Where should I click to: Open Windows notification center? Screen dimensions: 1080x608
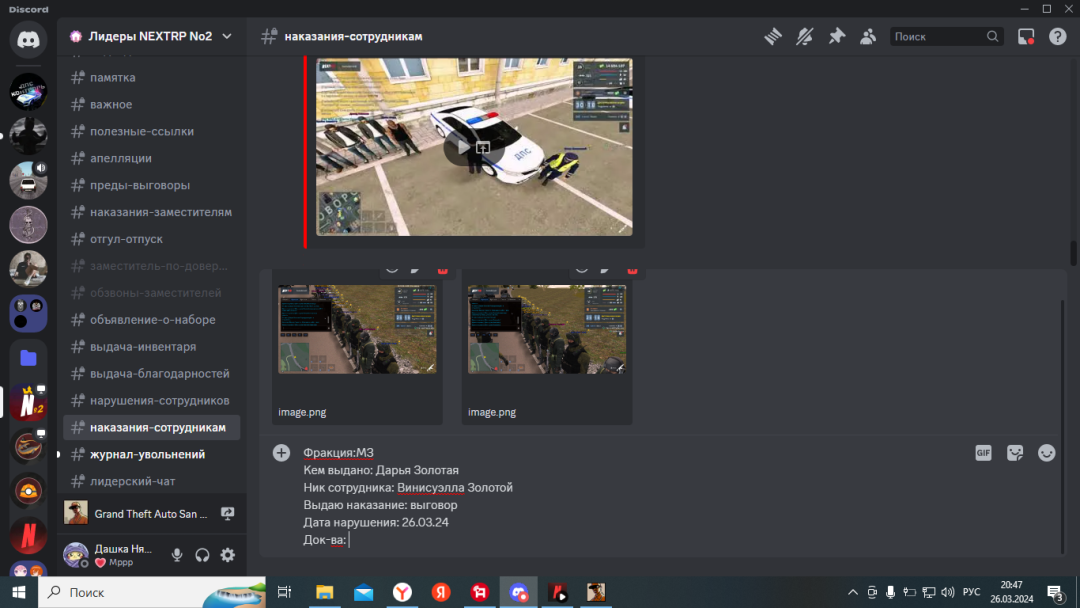click(x=1055, y=592)
